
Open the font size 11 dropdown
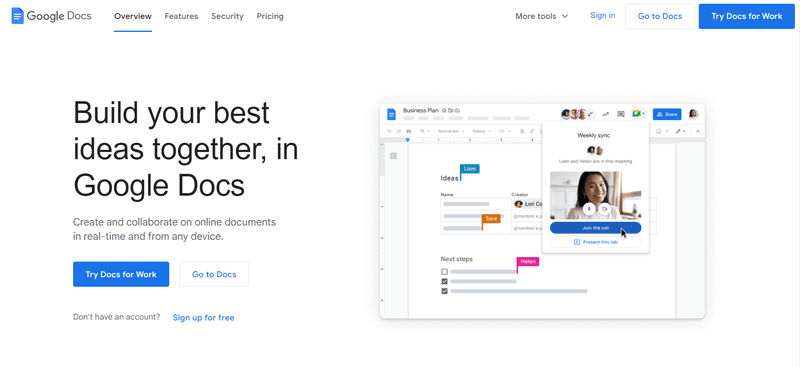pyautogui.click(x=505, y=131)
